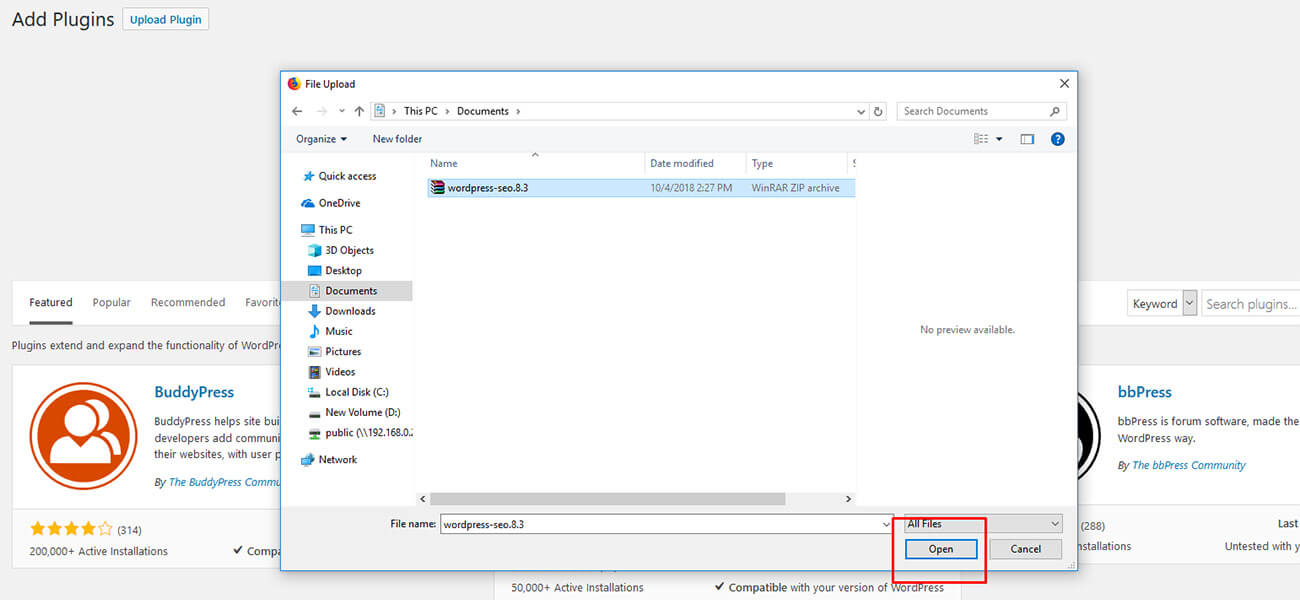Click the WinRAR archive icon of wordpress-seo.8.3
This screenshot has height=600, width=1300.
tap(437, 188)
